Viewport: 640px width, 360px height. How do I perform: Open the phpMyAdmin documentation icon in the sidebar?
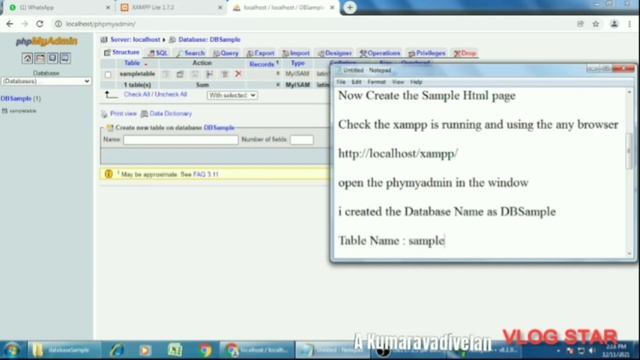coord(52,58)
